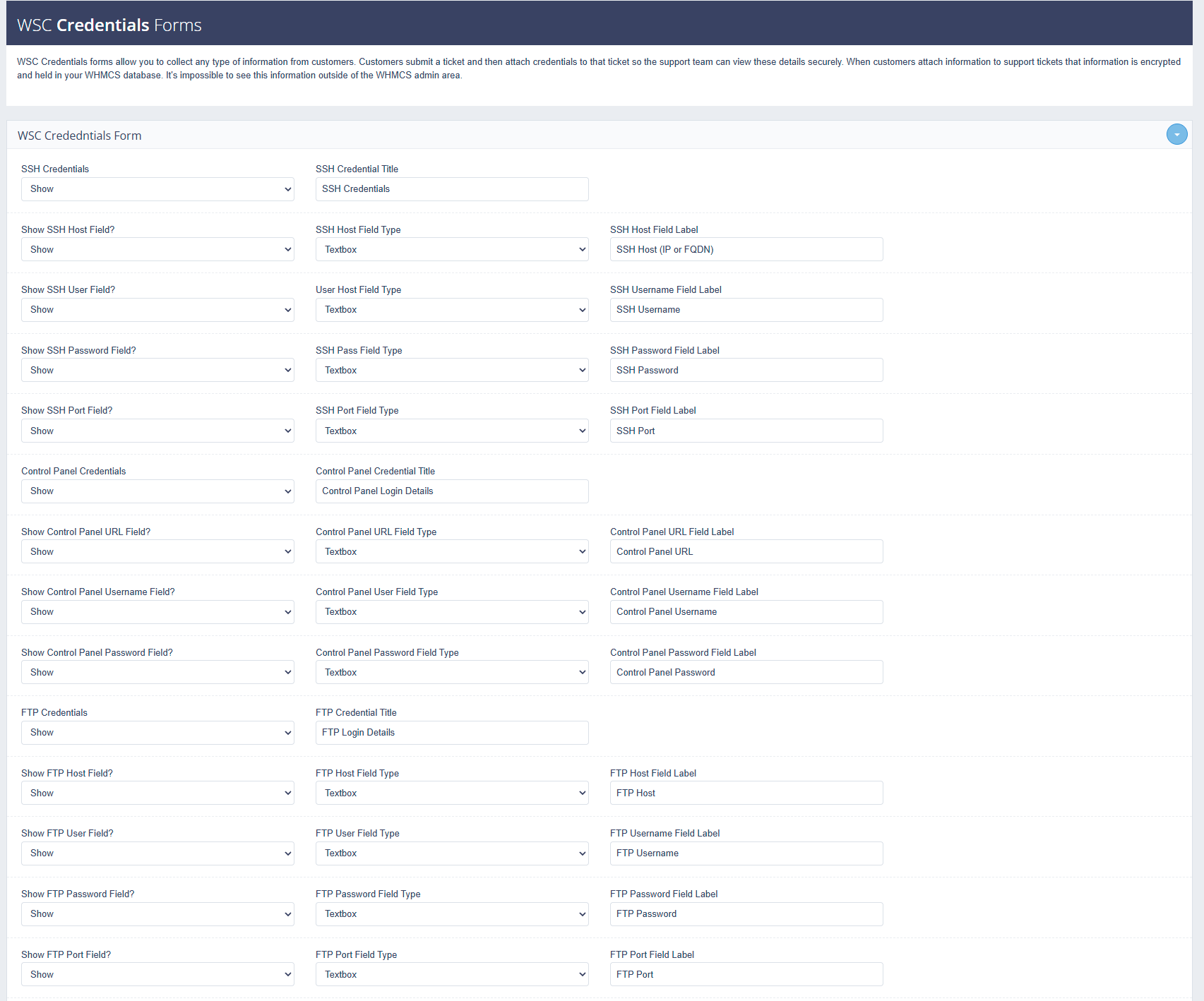
Task: Open Show SSH Password Field dropdown
Action: [x=157, y=370]
